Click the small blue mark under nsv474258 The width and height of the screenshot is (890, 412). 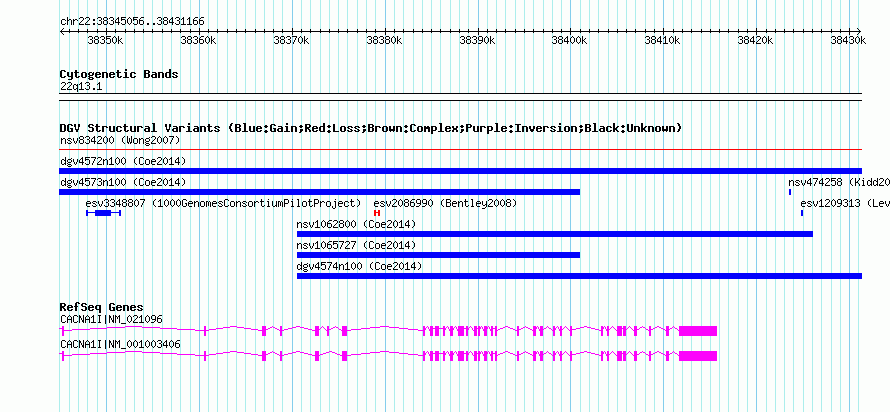(790, 192)
